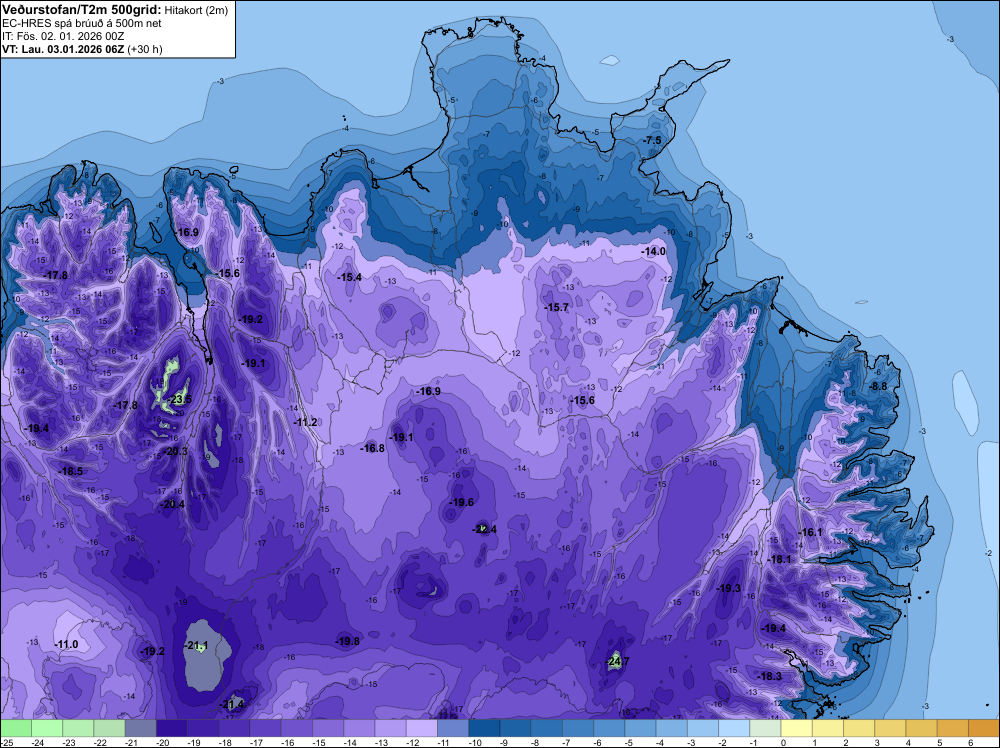Click the -17 purple legend swatch
1000x748 pixels.
point(265,728)
